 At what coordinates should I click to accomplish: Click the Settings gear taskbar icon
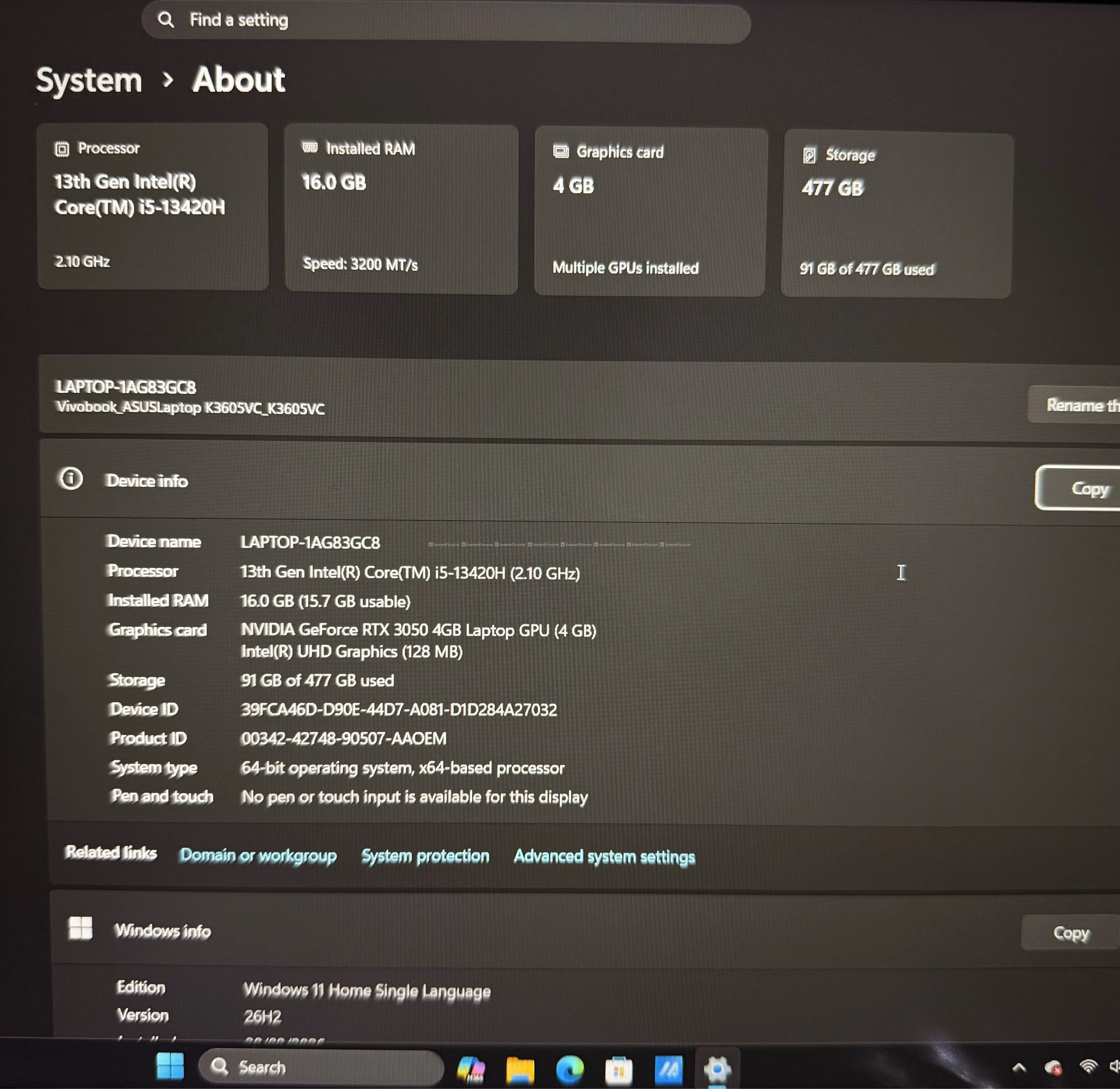tap(717, 1069)
